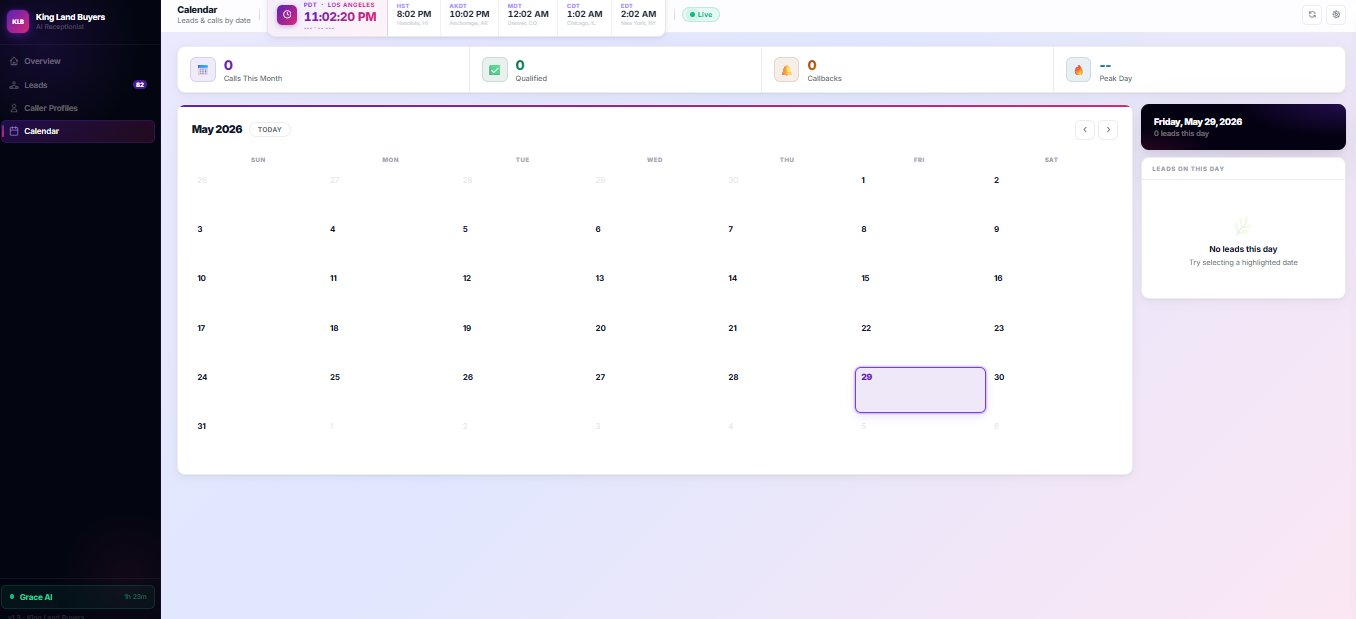Select May 12 on the calendar

click(x=522, y=290)
